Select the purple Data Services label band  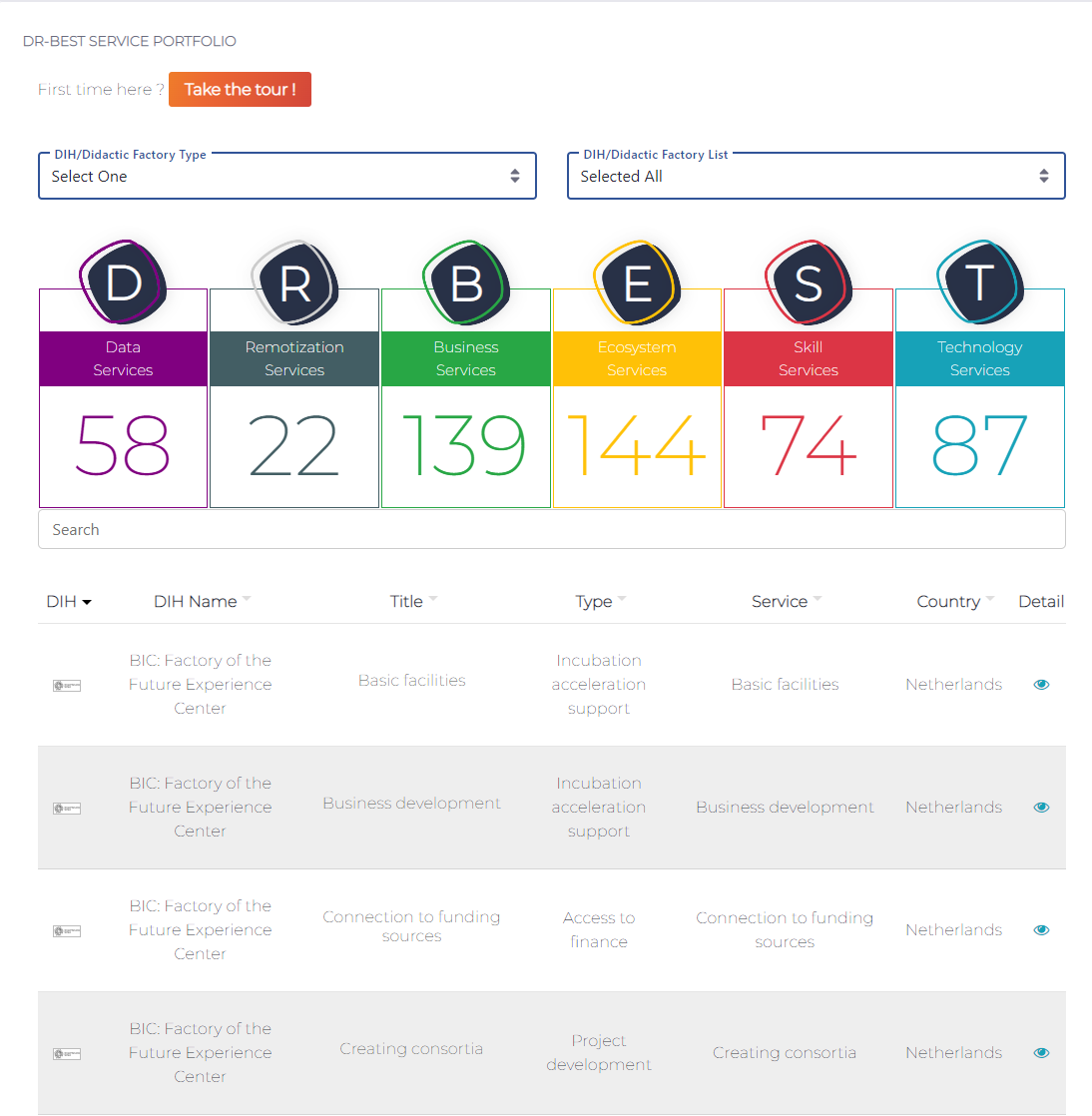(x=123, y=358)
